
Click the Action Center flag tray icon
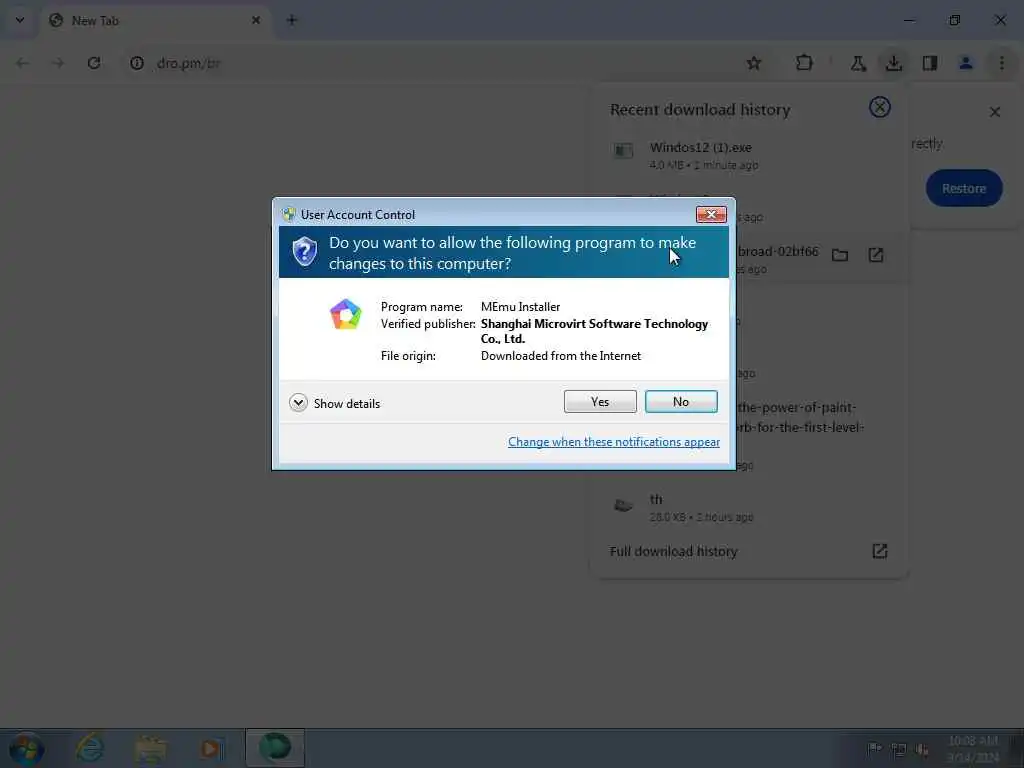(x=874, y=749)
